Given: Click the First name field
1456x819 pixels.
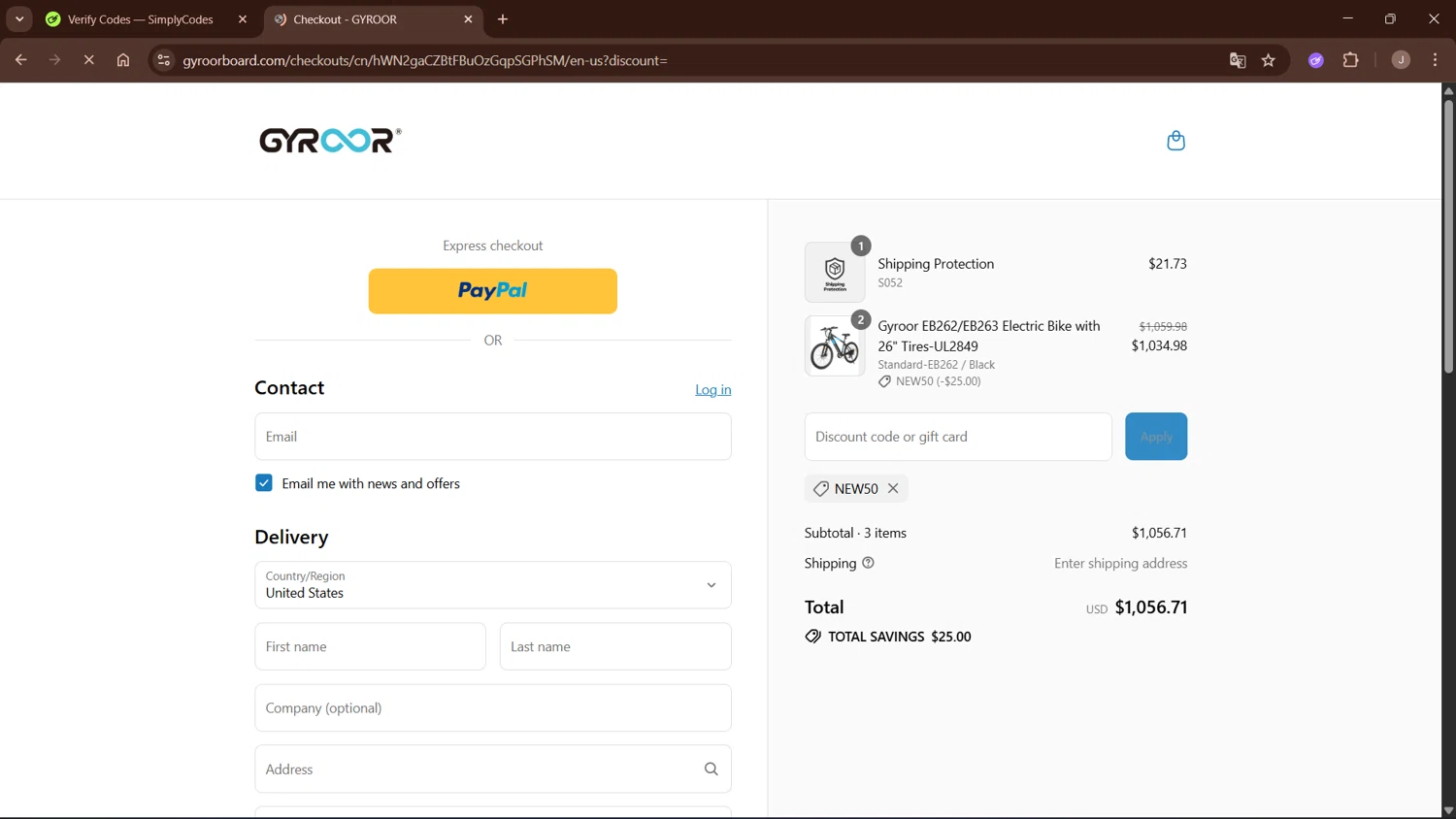Looking at the screenshot, I should click(370, 646).
